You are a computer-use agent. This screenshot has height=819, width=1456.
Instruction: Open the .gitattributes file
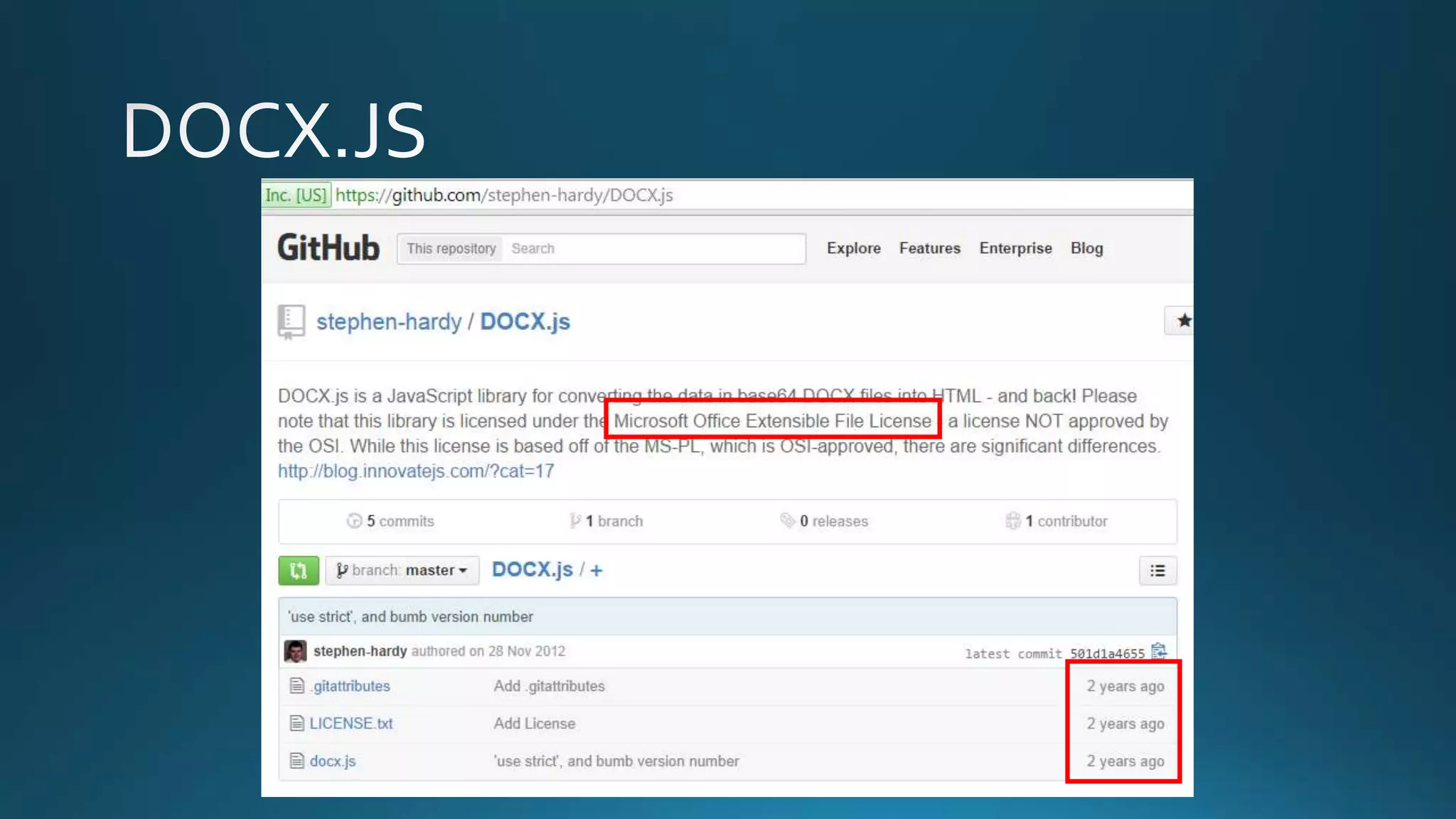click(x=351, y=686)
